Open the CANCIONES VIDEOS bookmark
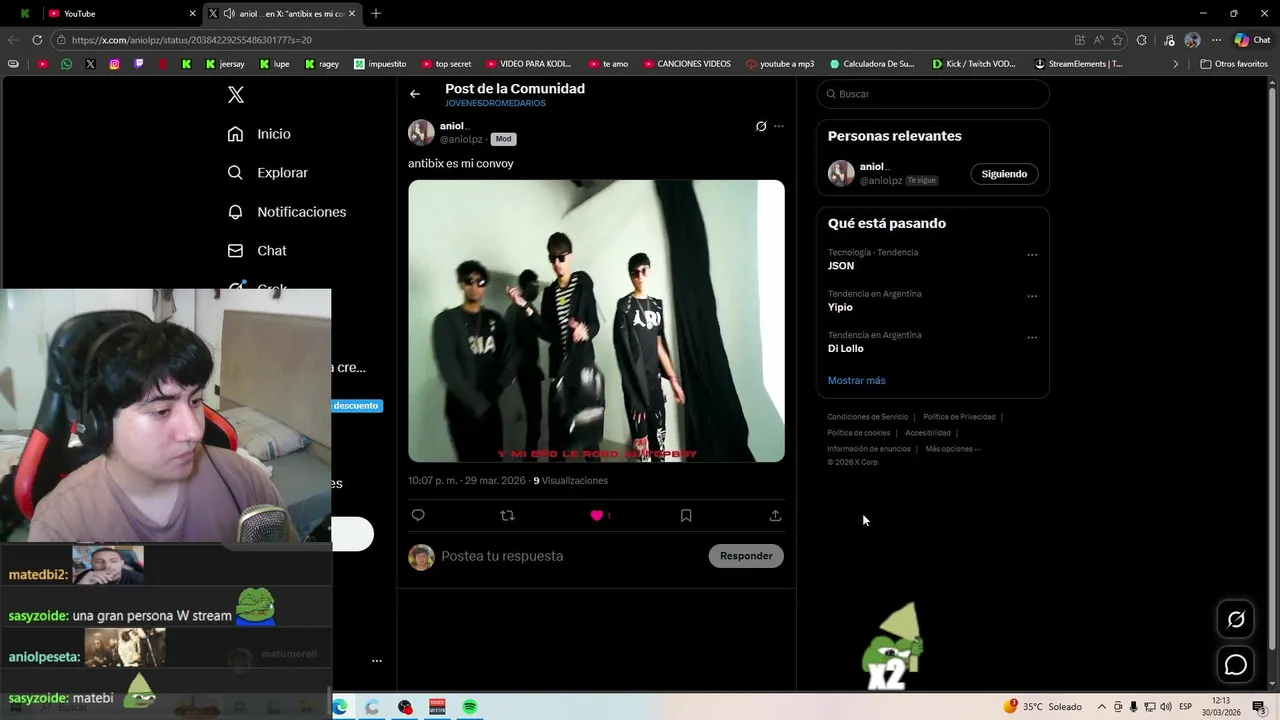 [687, 64]
